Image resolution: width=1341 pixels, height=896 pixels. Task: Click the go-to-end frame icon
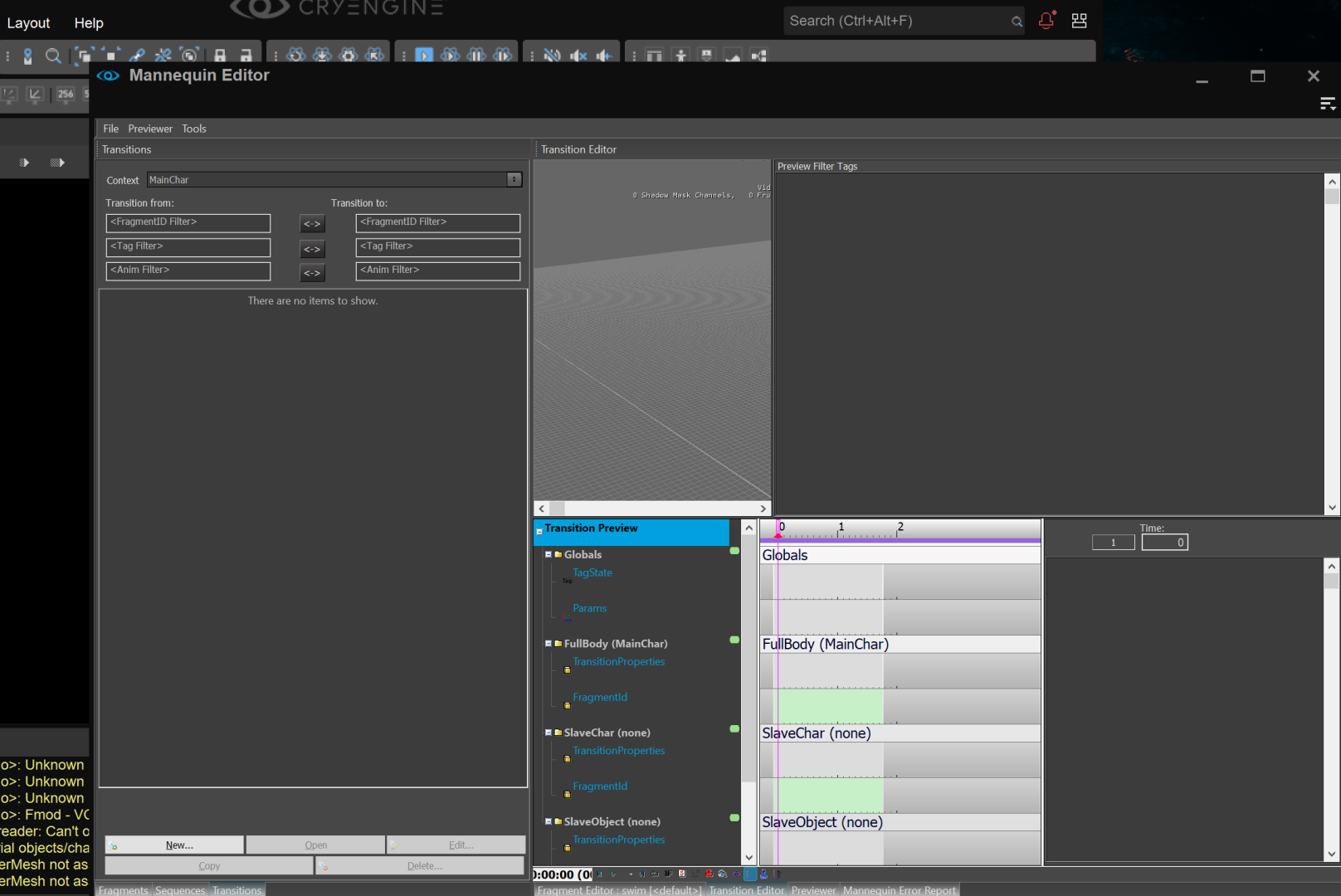(642, 874)
